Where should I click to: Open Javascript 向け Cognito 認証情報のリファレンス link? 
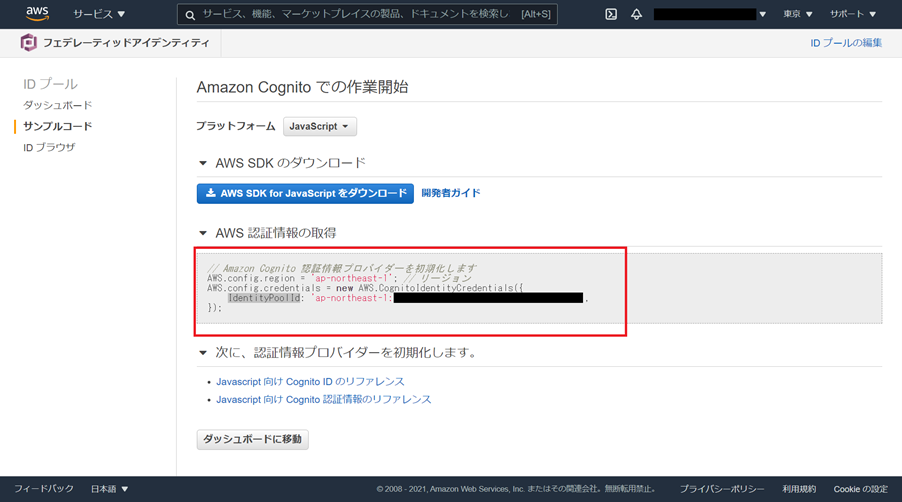(x=323, y=399)
